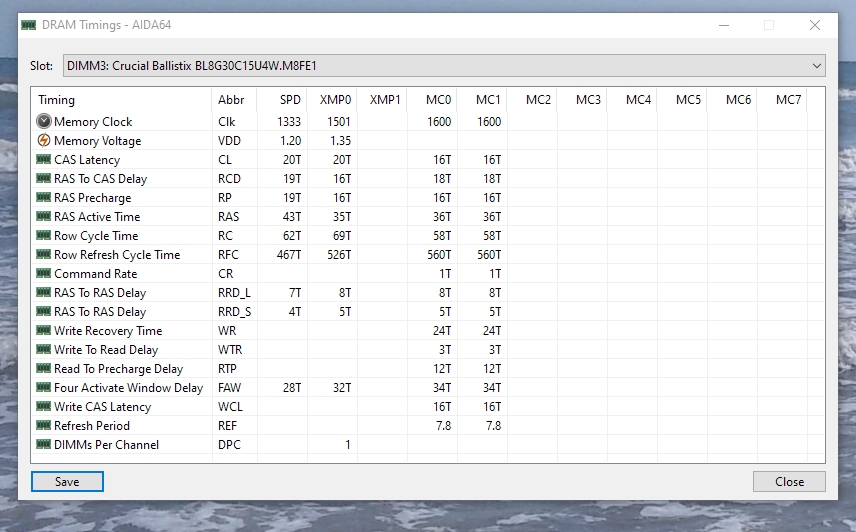Close the window with the X button
The image size is (856, 532).
(x=815, y=25)
